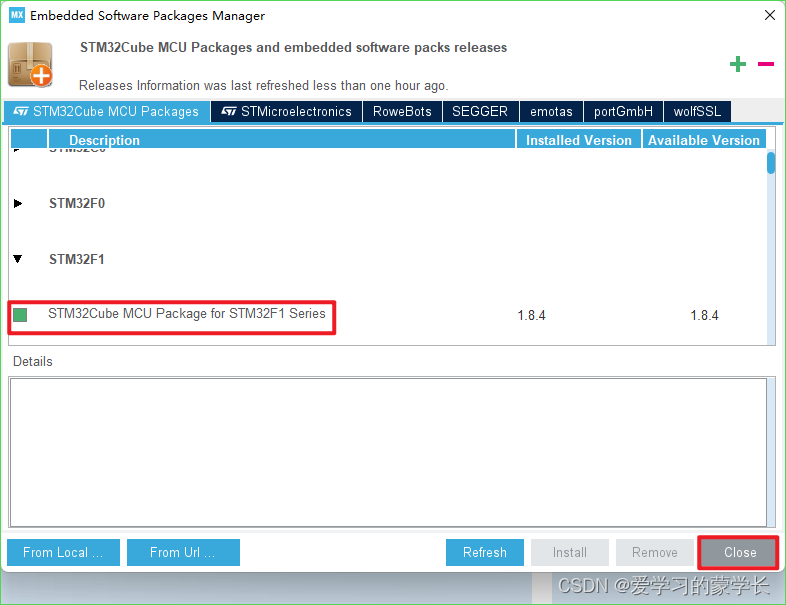Switch to the wolfSSL tab

point(697,111)
